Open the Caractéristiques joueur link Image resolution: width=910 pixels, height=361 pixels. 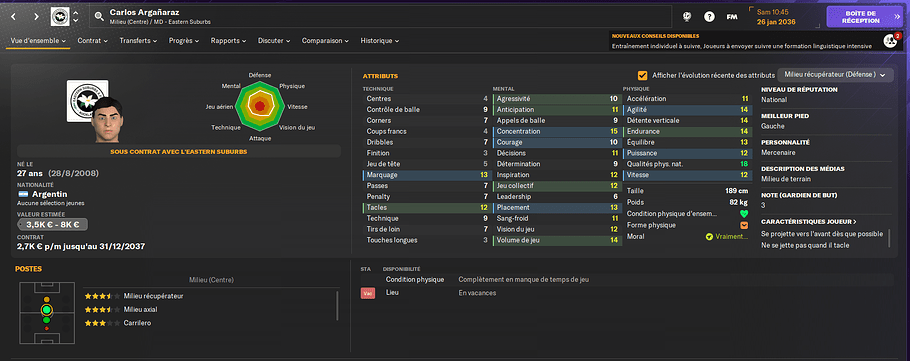pyautogui.click(x=808, y=222)
